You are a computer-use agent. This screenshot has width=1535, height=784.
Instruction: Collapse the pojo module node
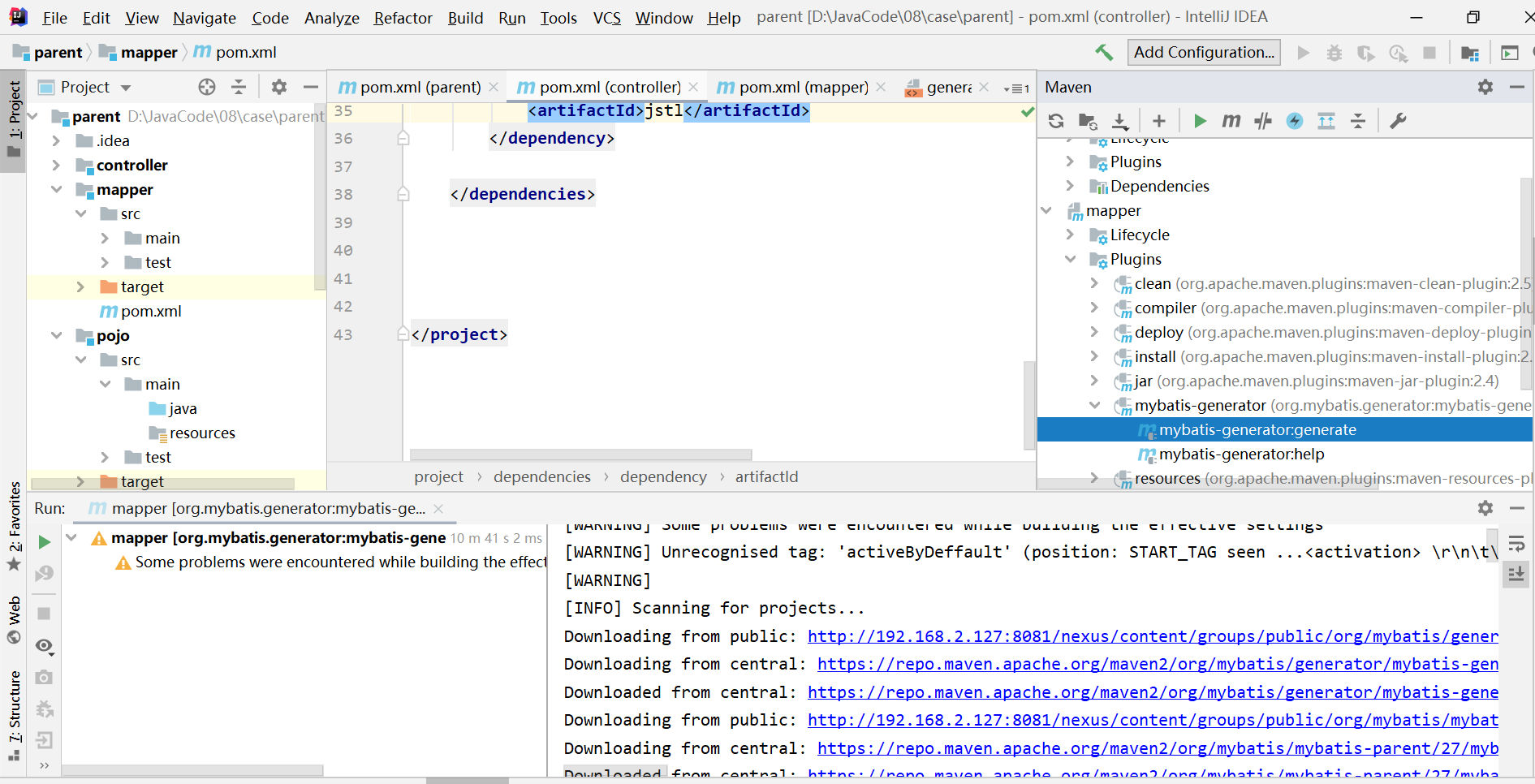(56, 335)
